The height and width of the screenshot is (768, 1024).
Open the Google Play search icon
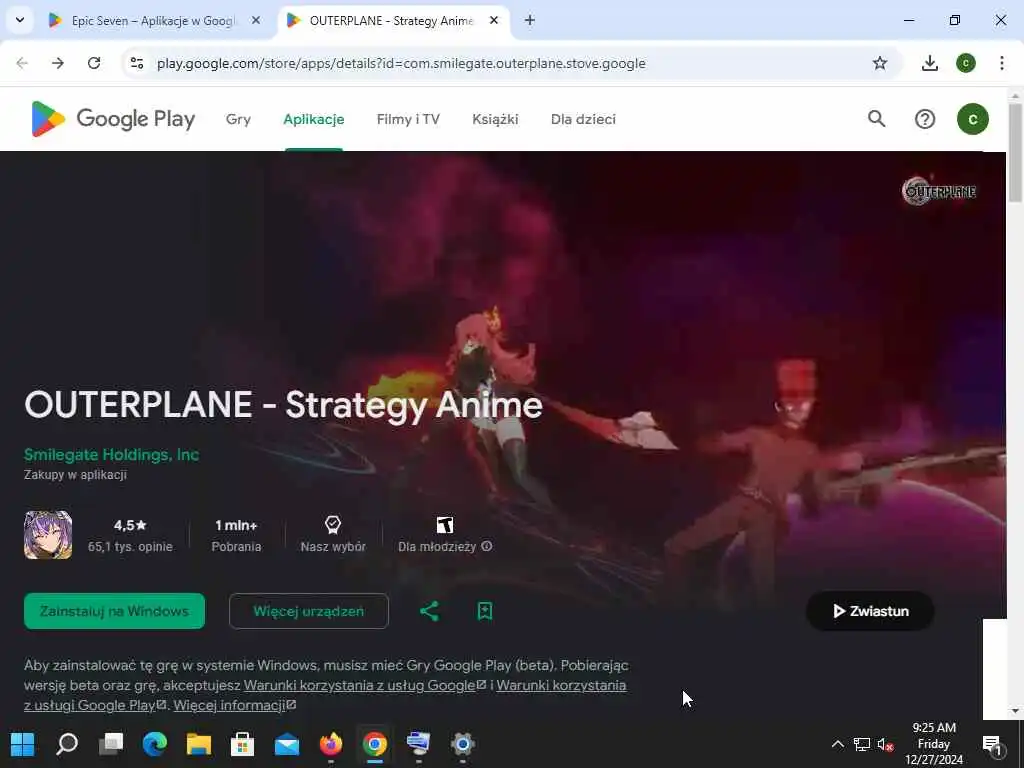(x=876, y=119)
